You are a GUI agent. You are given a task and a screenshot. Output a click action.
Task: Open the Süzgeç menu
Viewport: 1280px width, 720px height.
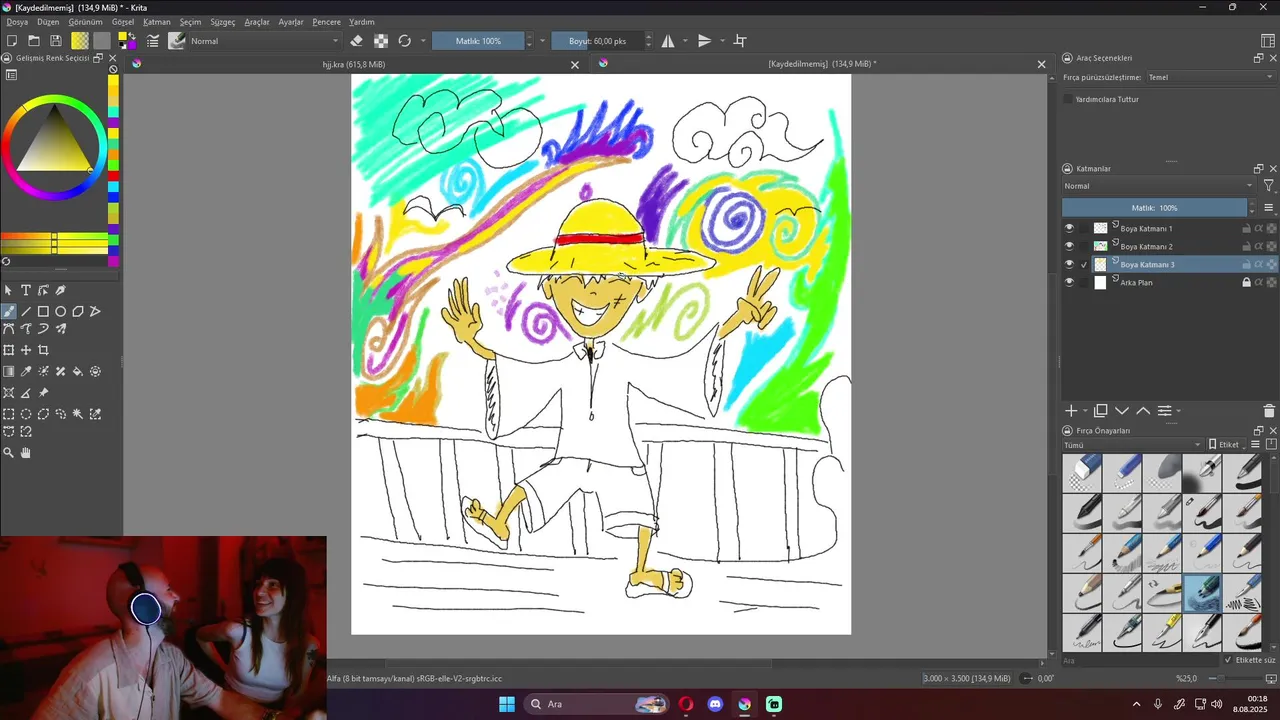pos(222,22)
